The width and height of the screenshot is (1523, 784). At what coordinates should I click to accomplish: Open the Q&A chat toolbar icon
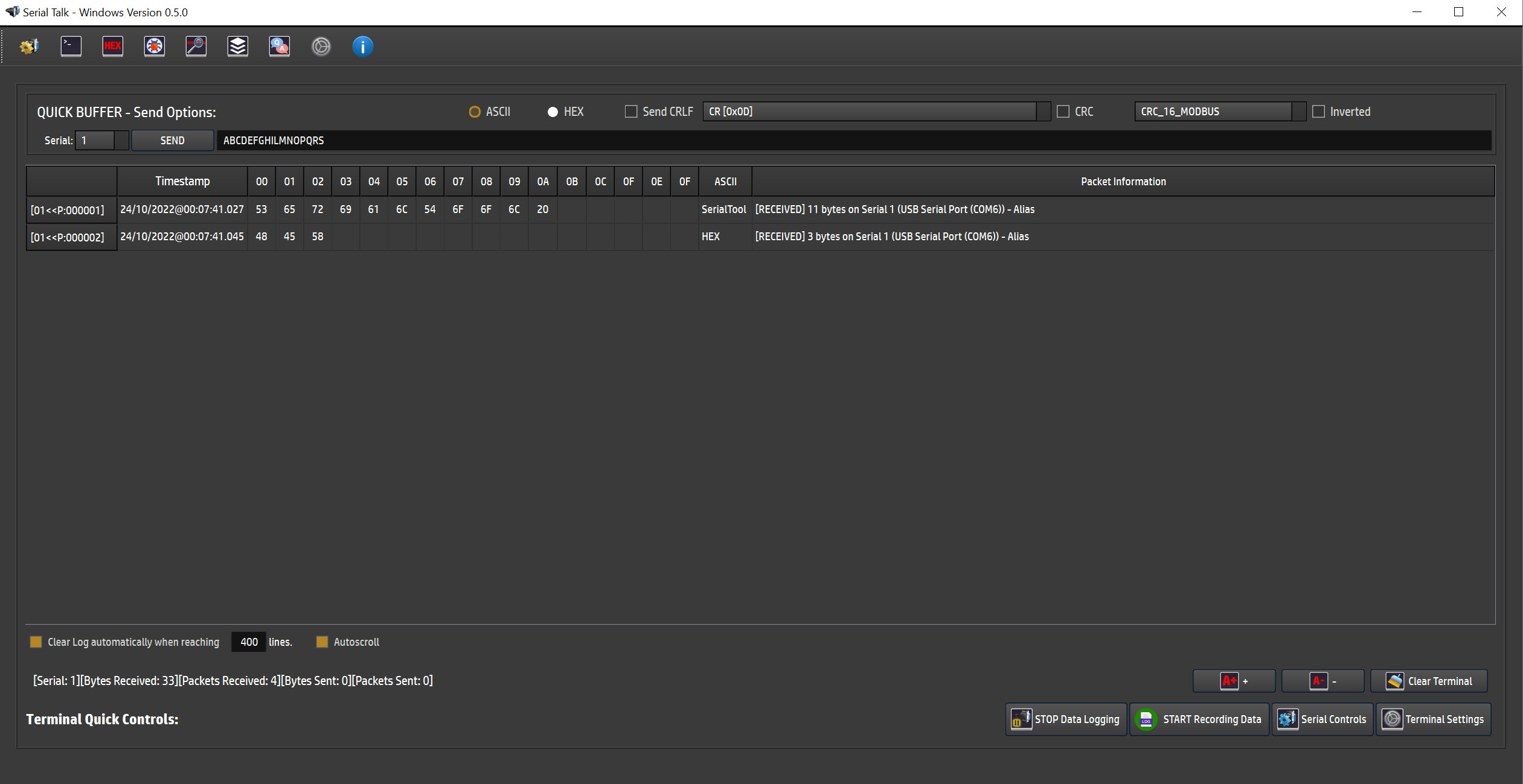click(280, 46)
